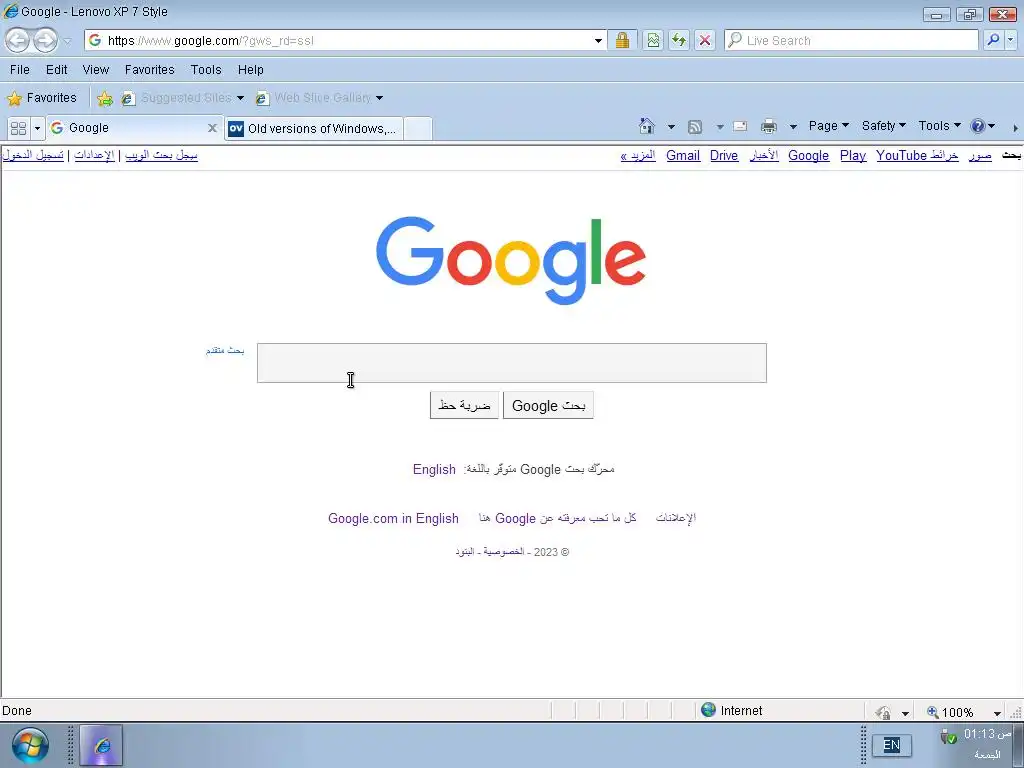The width and height of the screenshot is (1024, 768).
Task: Click the blue Help question-mark icon
Action: tap(978, 126)
